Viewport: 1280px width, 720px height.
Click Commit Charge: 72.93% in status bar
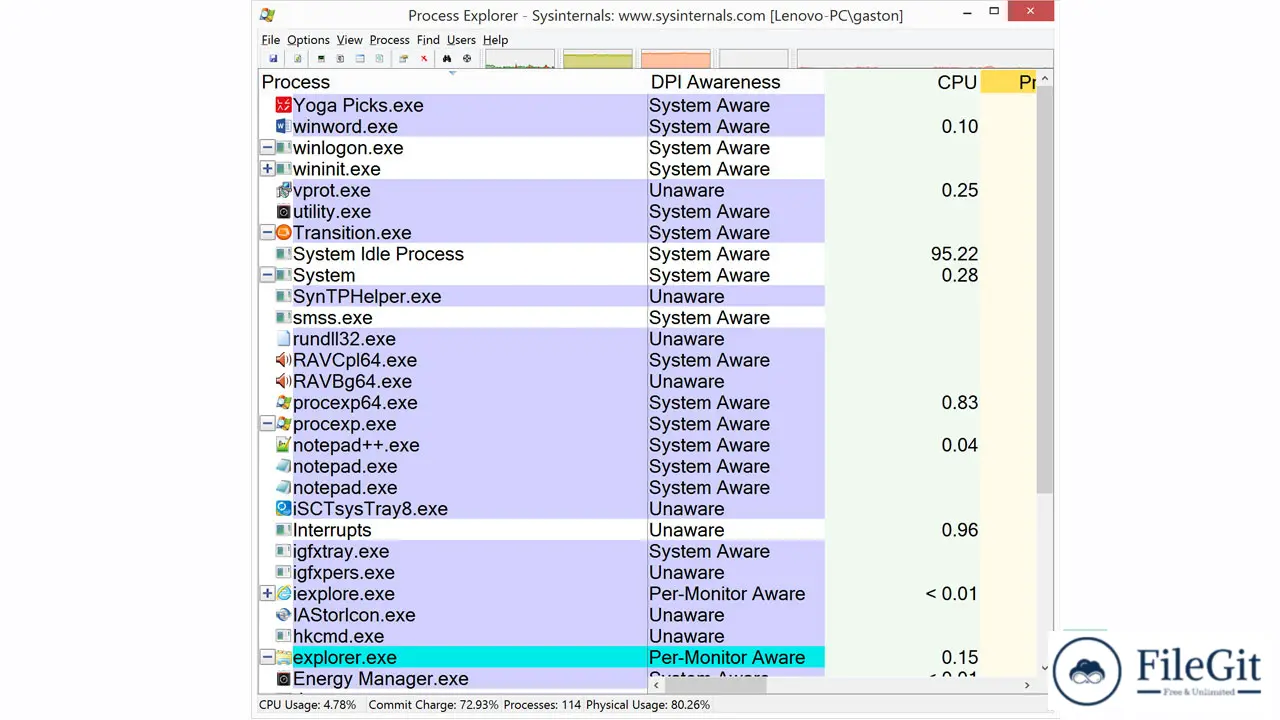435,705
